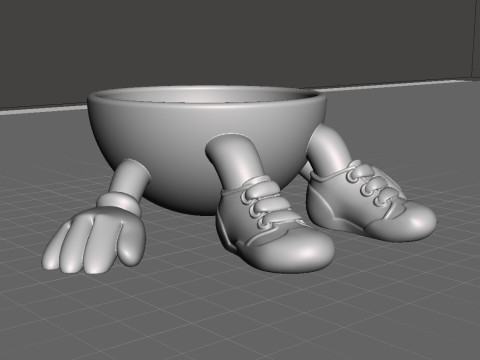The width and height of the screenshot is (480, 360).
Task: Select the front sneaker with laces
Action: [x=274, y=224]
